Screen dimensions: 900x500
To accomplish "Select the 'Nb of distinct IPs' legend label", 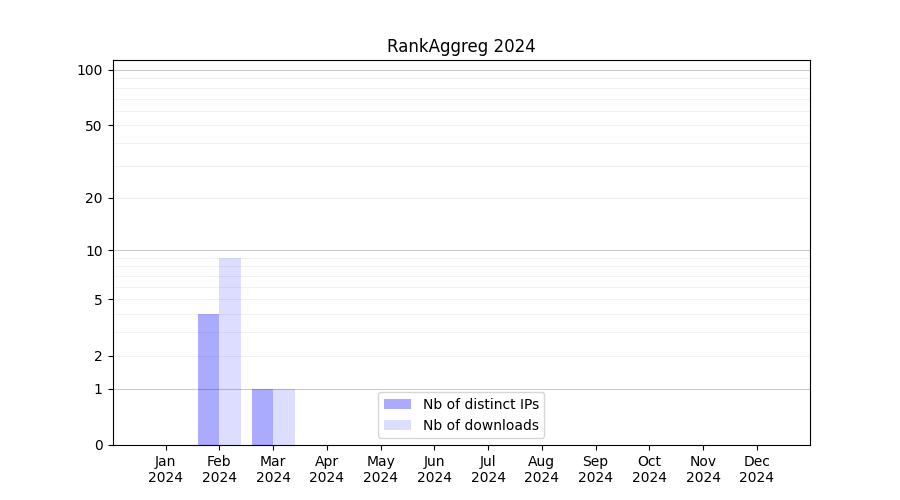I will coord(480,404).
